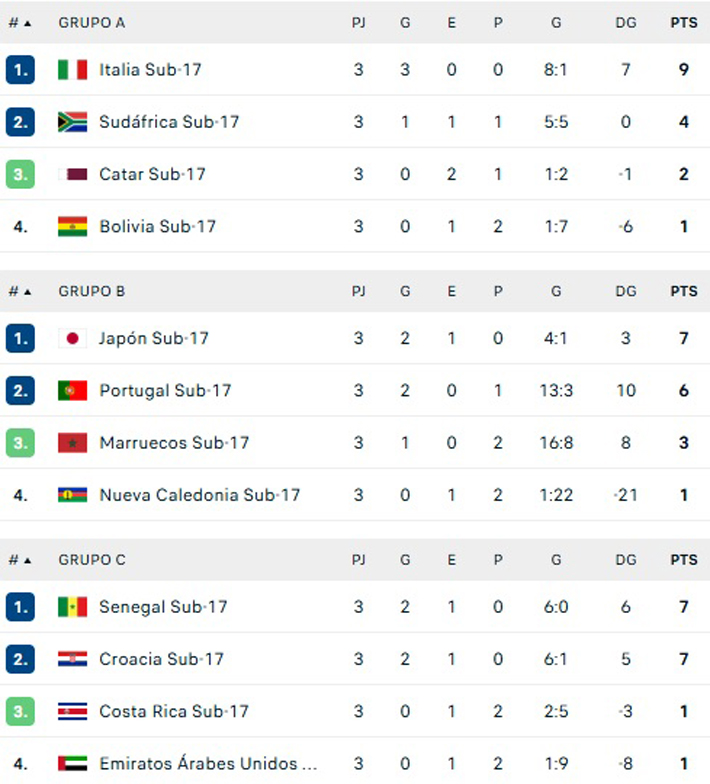
Task: Click the Morocco flag icon
Action: [73, 442]
